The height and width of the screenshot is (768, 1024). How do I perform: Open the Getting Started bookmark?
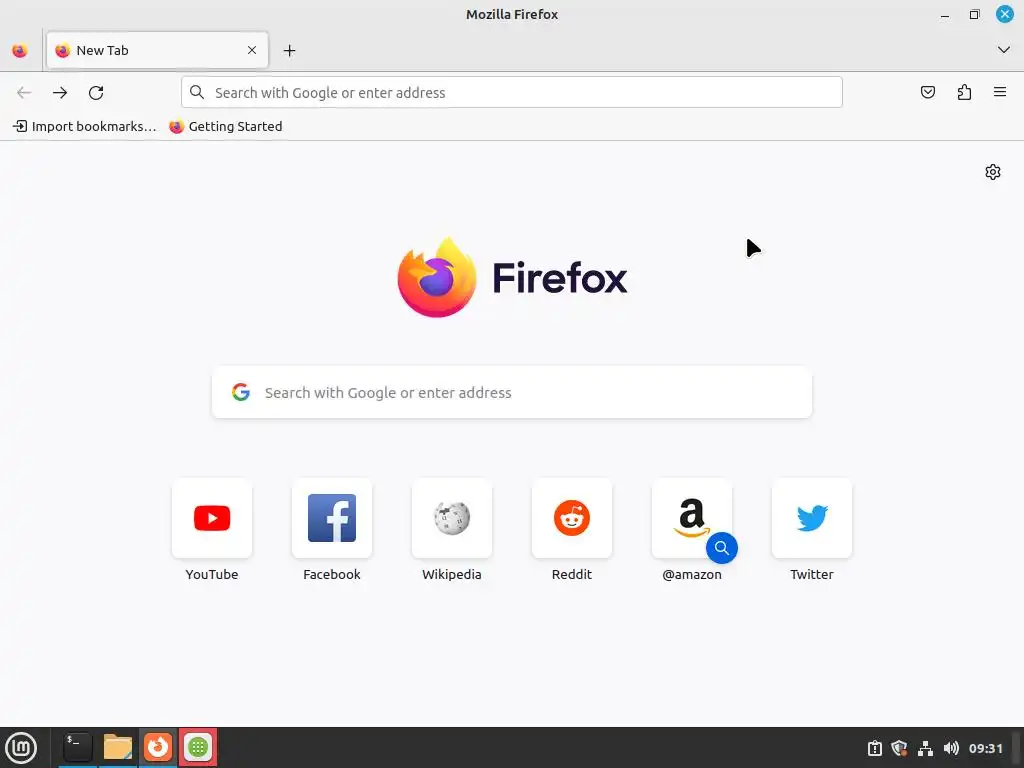(x=225, y=126)
